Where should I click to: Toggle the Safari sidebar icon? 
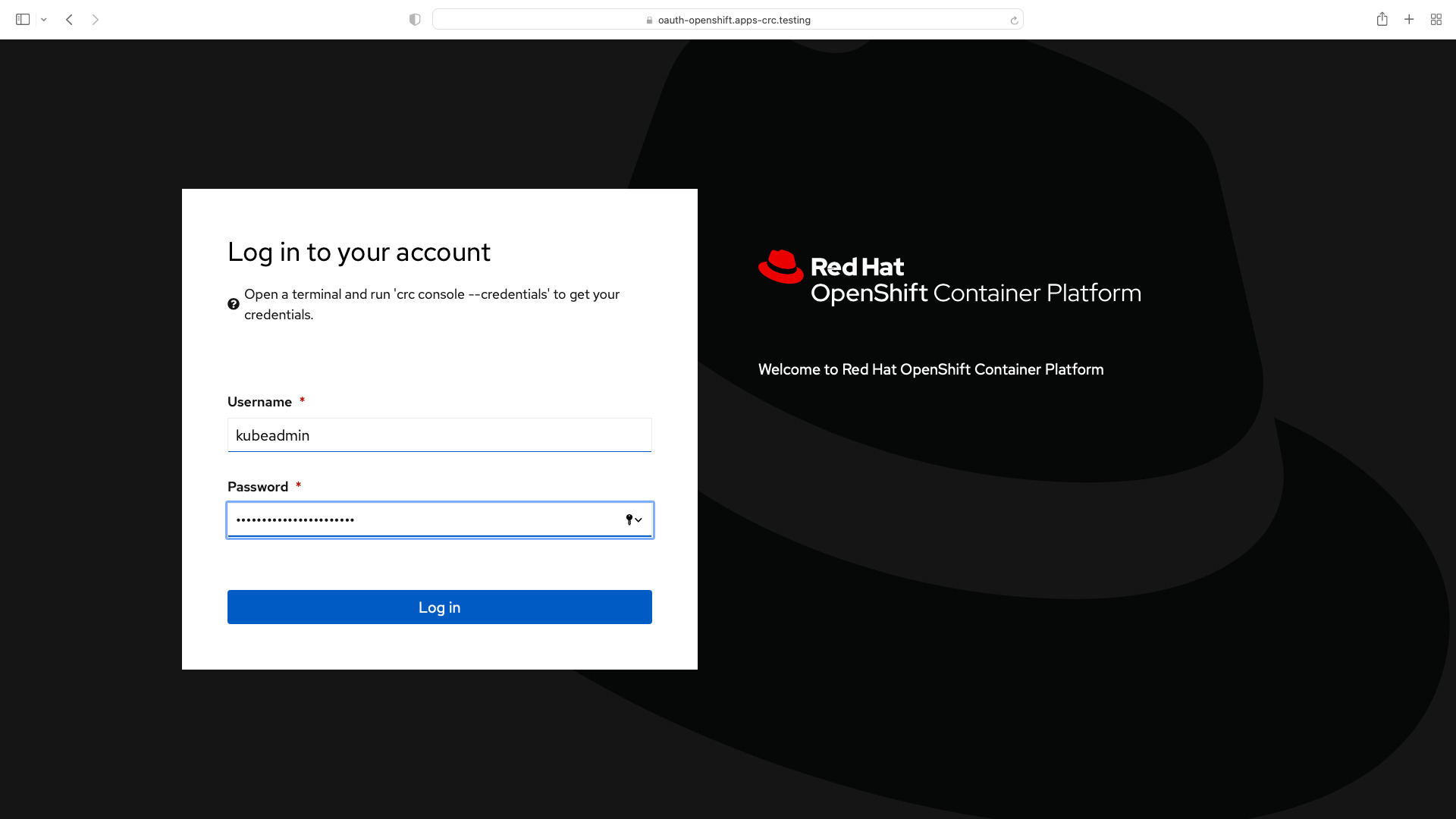(23, 20)
